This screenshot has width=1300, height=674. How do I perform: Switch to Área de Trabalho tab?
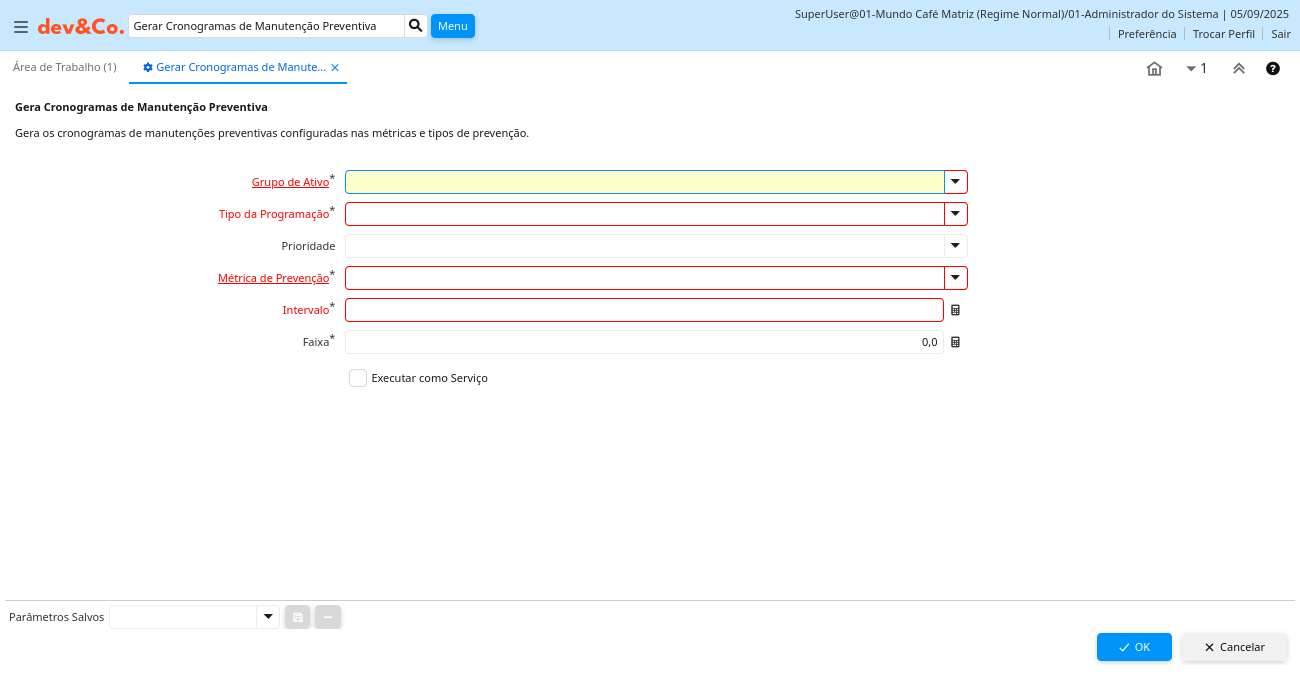click(x=64, y=67)
